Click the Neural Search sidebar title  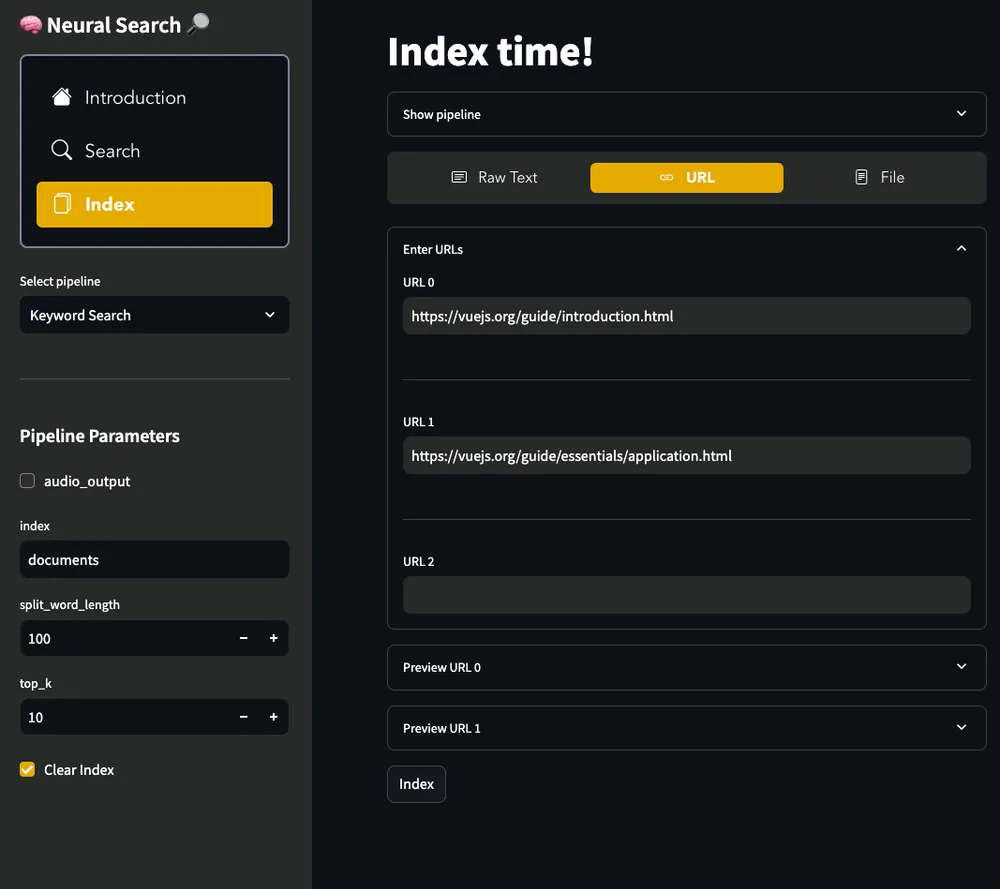[114, 25]
